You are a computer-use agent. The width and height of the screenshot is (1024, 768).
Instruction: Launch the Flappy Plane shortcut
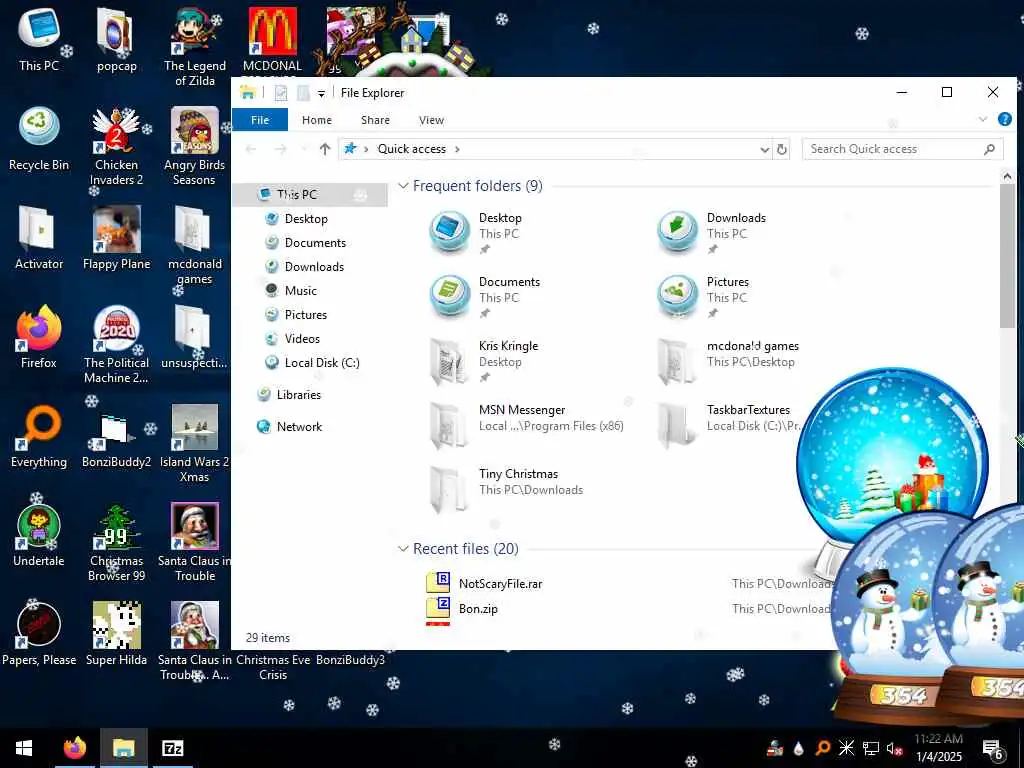pos(116,238)
